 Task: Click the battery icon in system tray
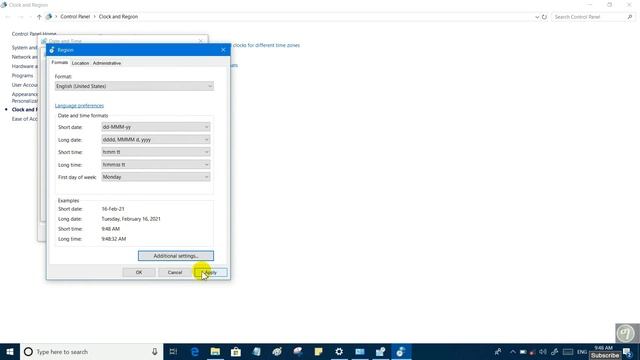[x=523, y=352]
